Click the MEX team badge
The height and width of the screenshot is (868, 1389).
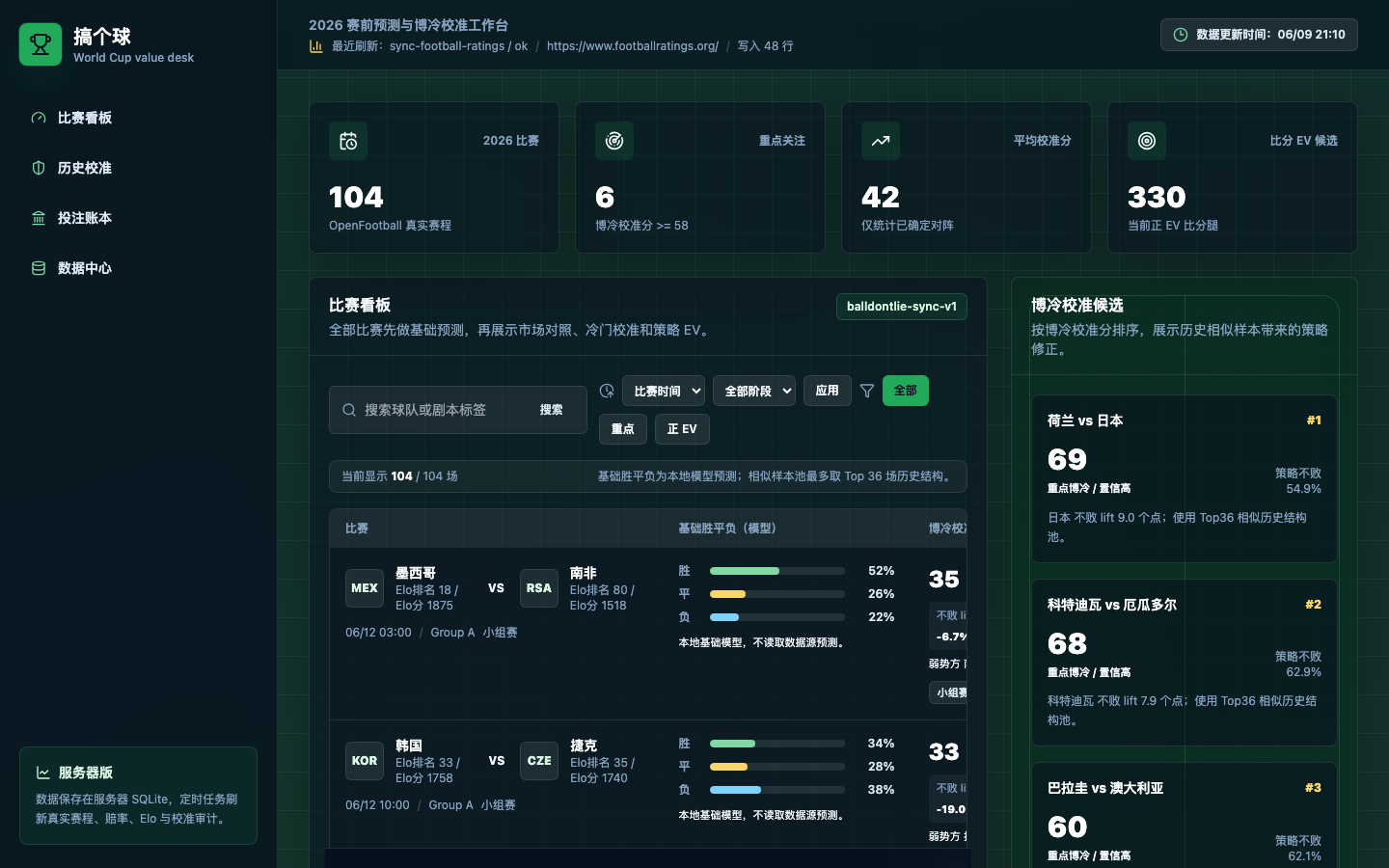(x=365, y=588)
